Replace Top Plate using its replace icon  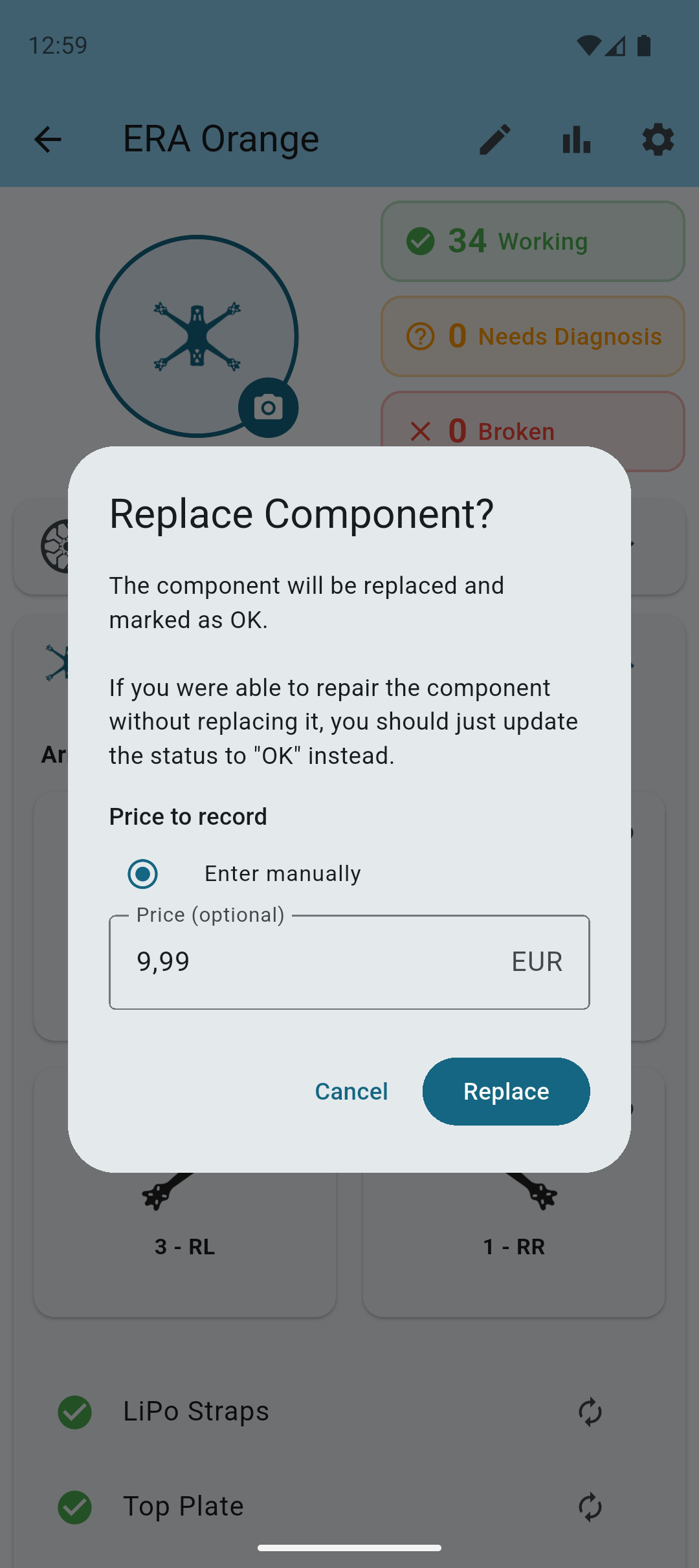tap(590, 1507)
